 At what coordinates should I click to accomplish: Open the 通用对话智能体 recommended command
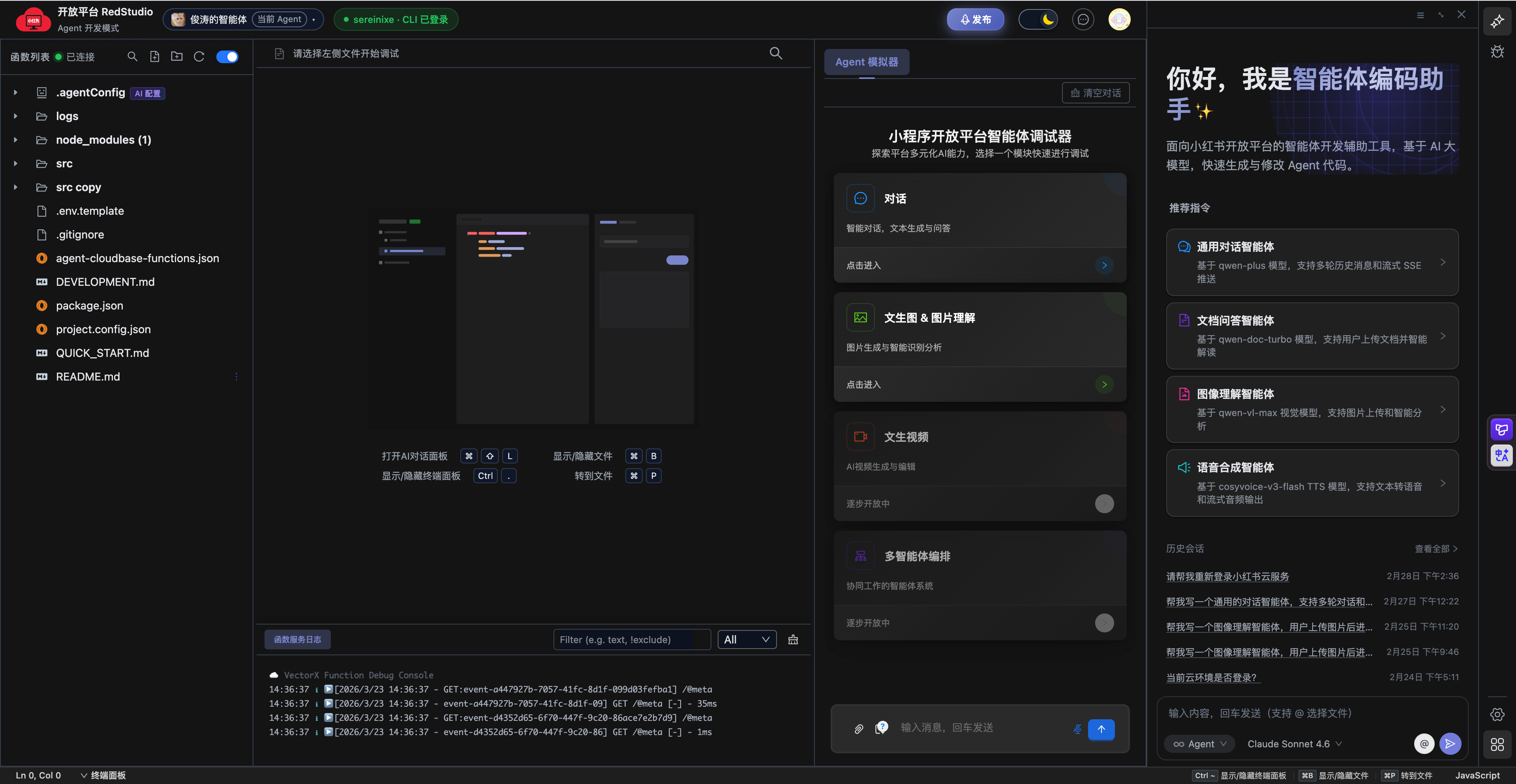pos(1312,263)
